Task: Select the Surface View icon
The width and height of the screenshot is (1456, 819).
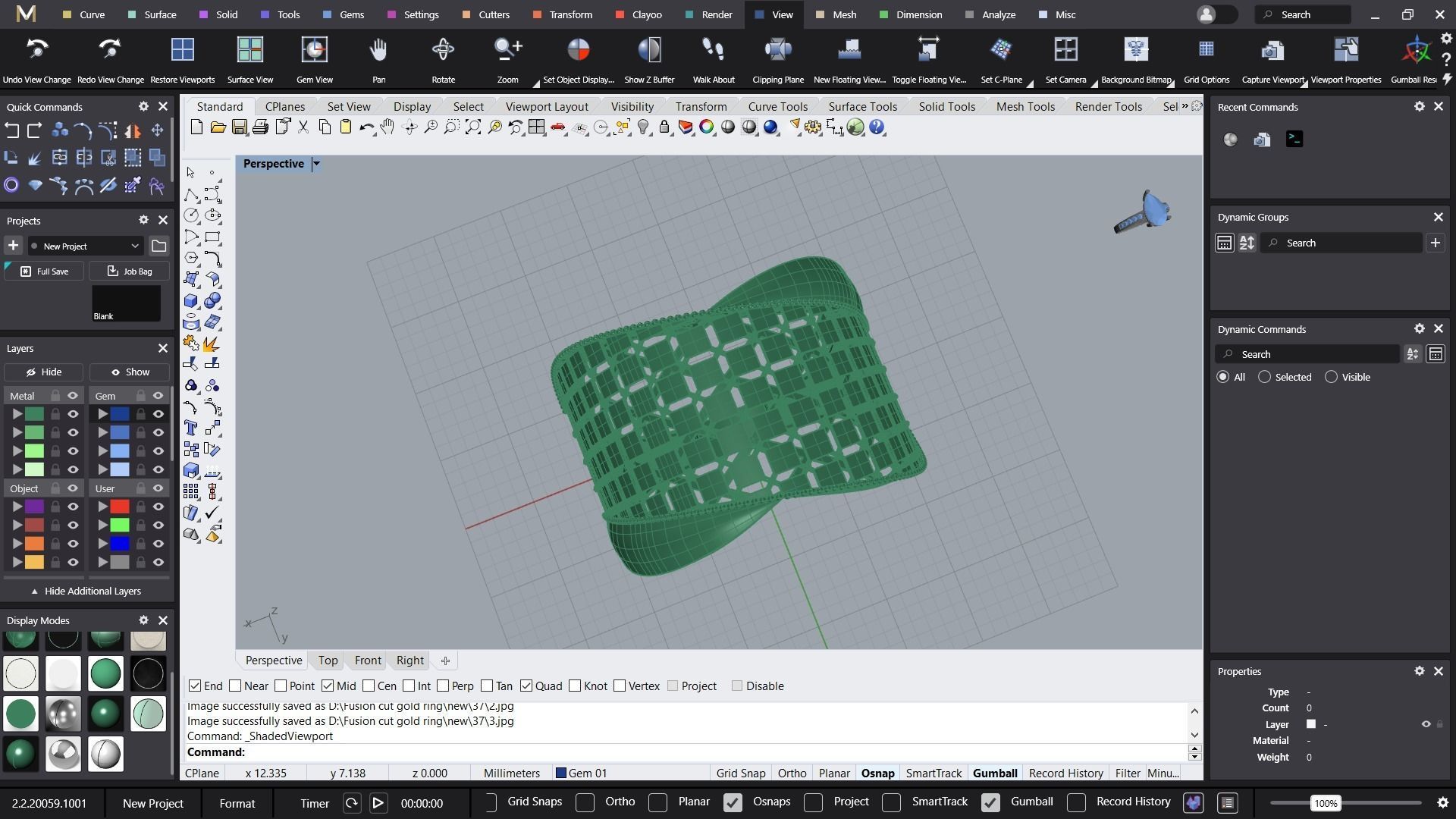Action: (249, 49)
